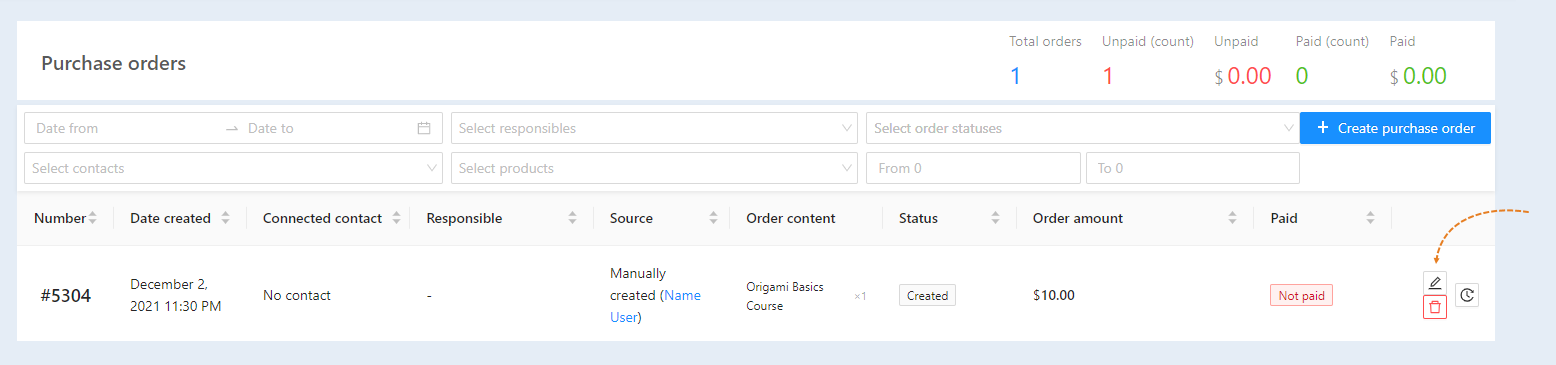The height and width of the screenshot is (365, 1556).
Task: Click the Create purchase order button
Action: click(x=1395, y=128)
